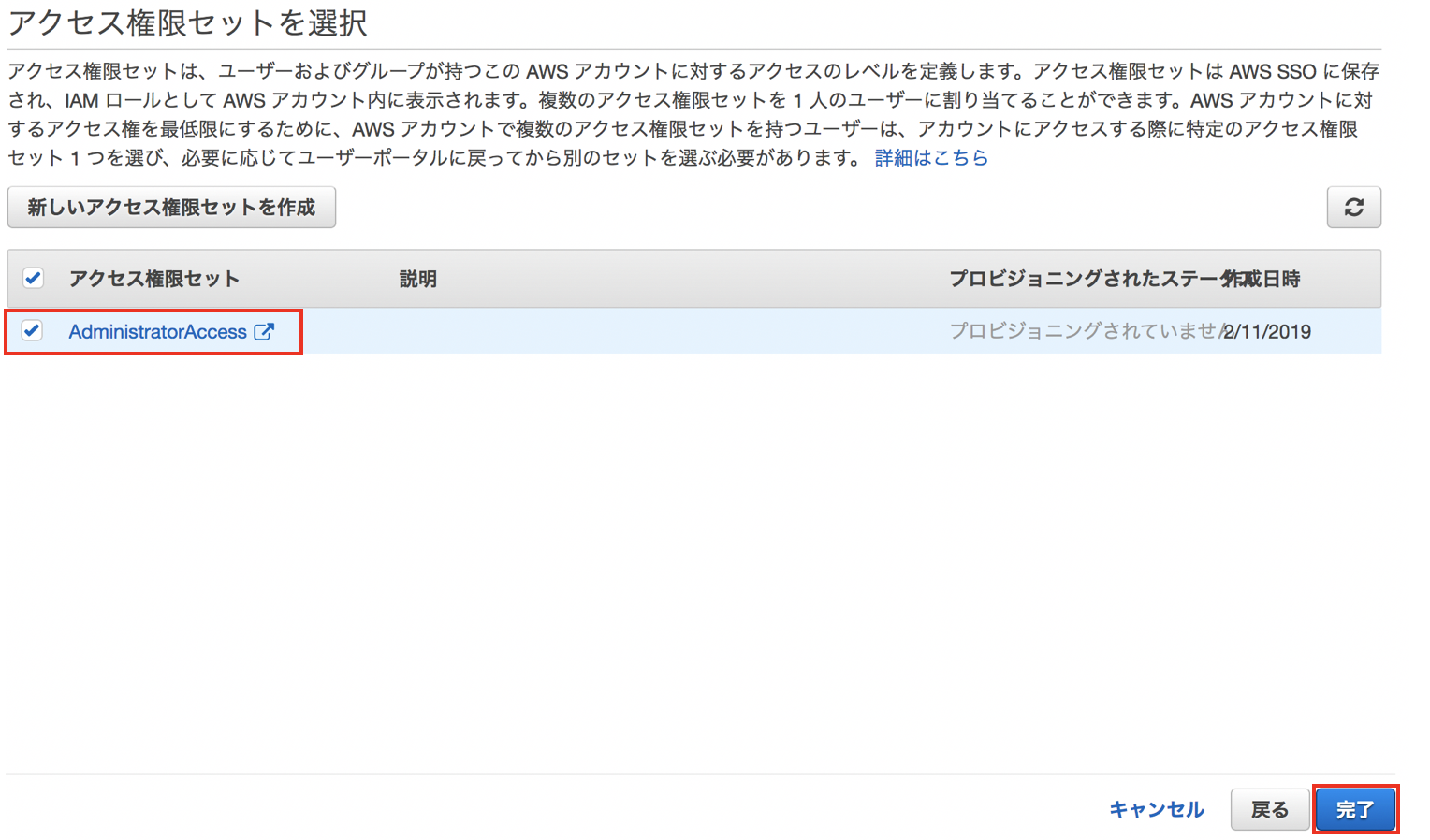Click the キャンセル link
1430x840 pixels.
pos(1157,810)
